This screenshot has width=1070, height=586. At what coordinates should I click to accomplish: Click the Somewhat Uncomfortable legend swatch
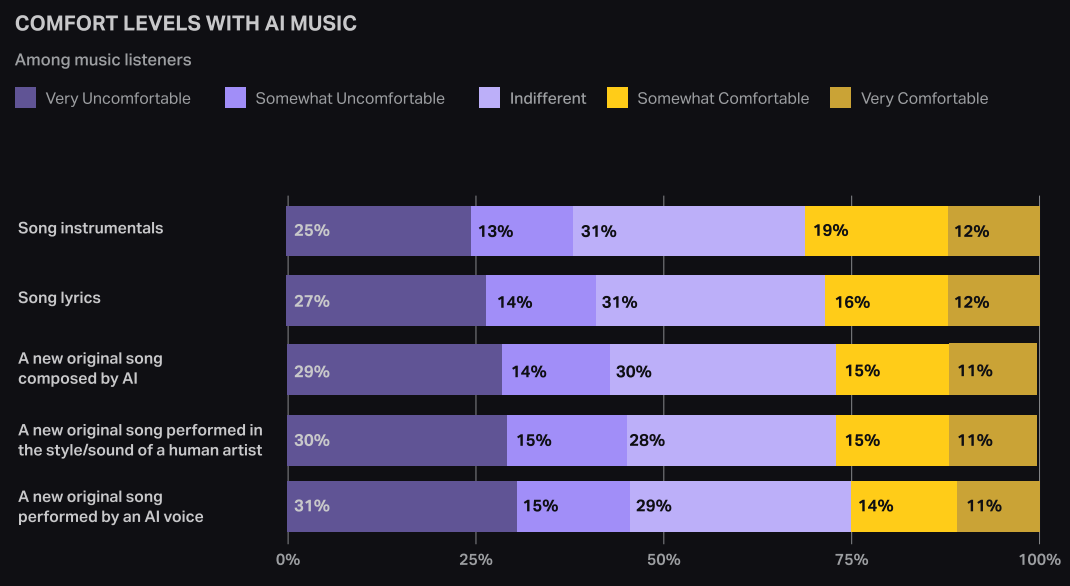(236, 98)
